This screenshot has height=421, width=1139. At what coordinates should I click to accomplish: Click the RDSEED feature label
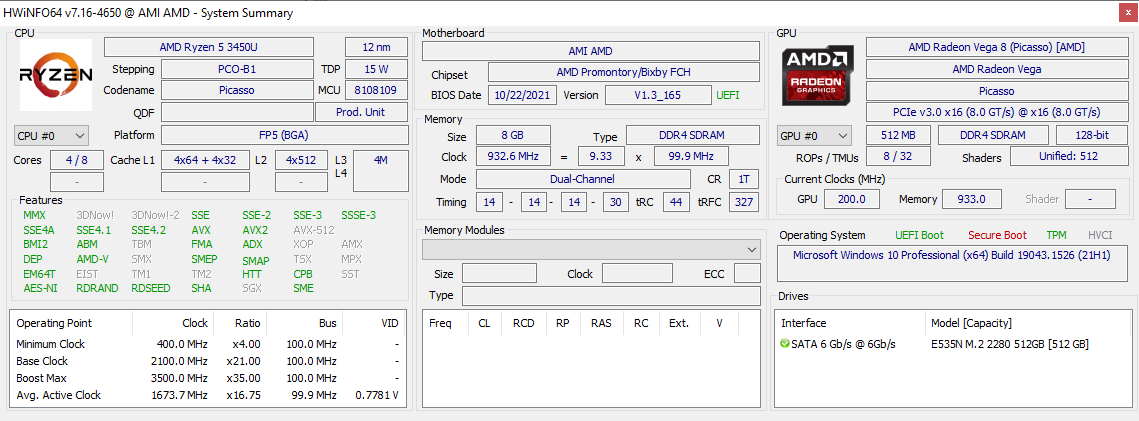click(x=150, y=288)
